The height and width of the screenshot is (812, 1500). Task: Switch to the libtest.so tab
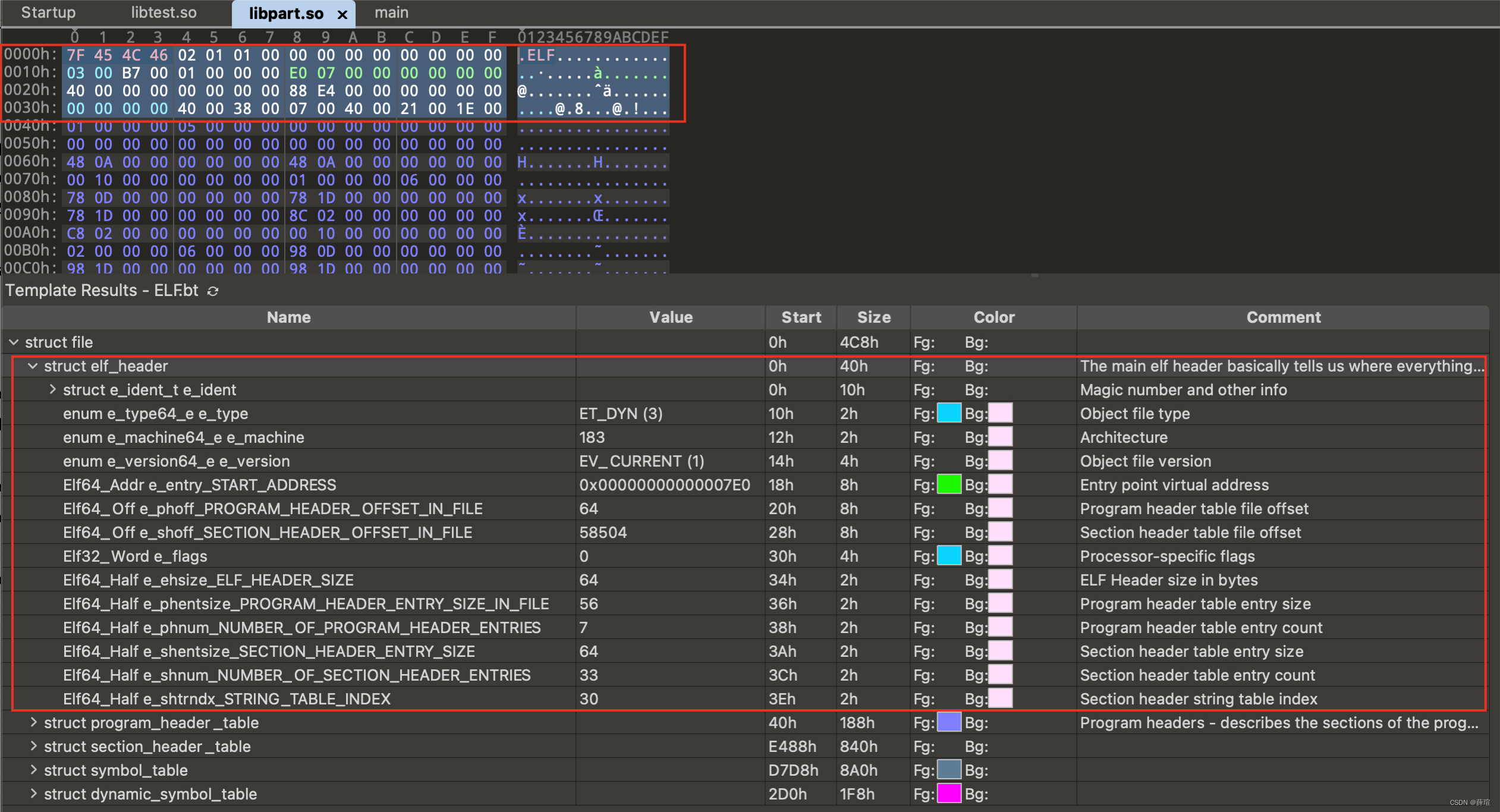163,12
